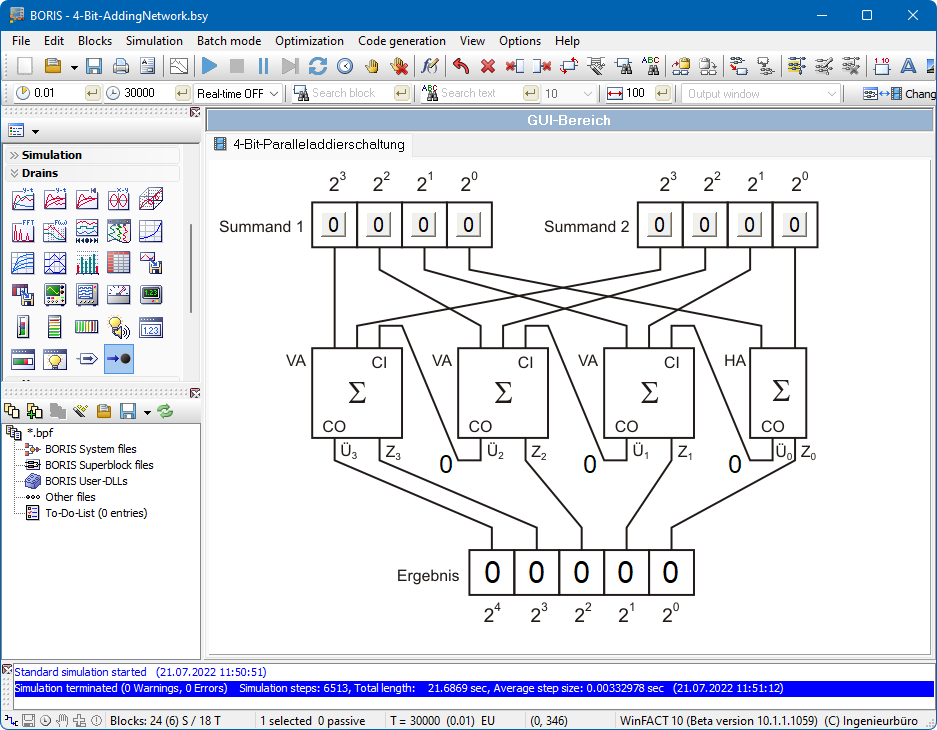Start the simulation with the play button
937x730 pixels.
[209, 66]
